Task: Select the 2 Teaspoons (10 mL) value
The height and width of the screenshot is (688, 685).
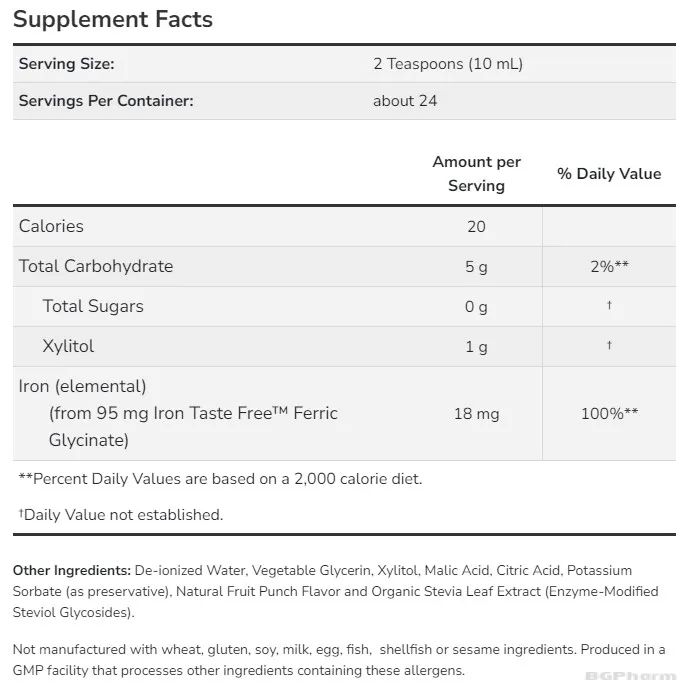Action: pos(448,64)
